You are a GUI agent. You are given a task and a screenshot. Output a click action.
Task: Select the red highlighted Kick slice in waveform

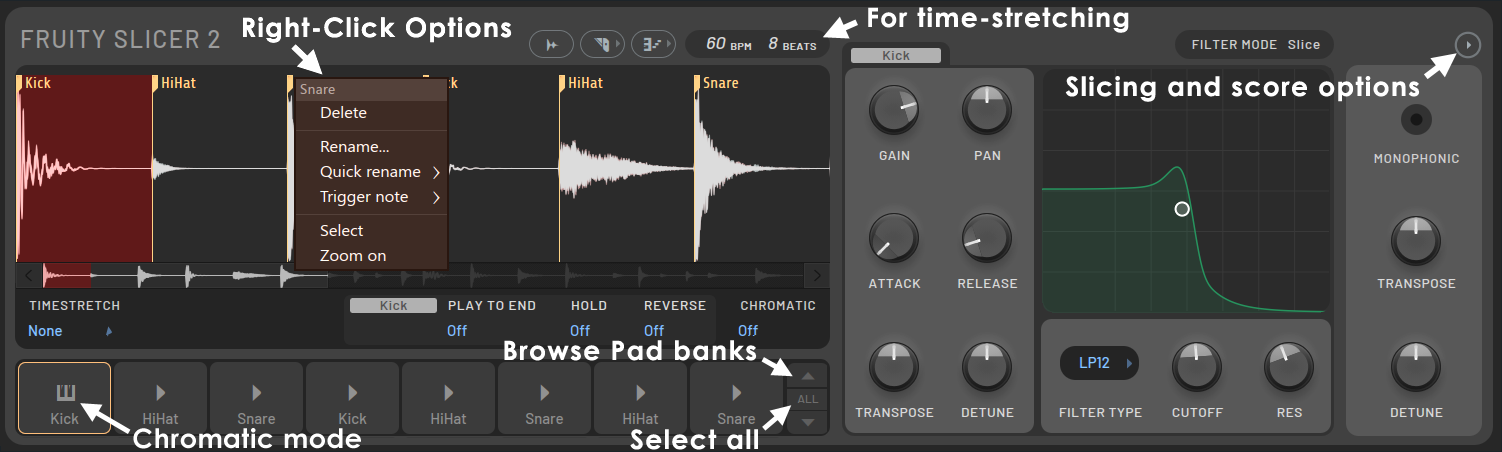[x=85, y=168]
